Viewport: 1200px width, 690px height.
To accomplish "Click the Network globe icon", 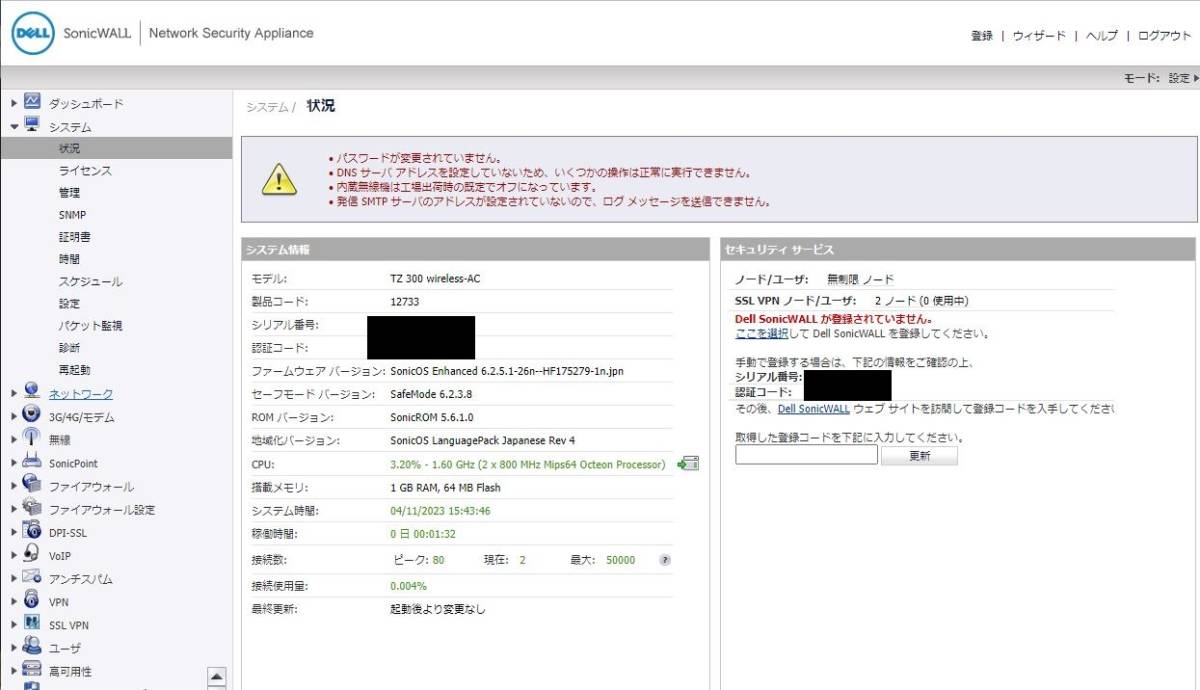I will pos(32,392).
